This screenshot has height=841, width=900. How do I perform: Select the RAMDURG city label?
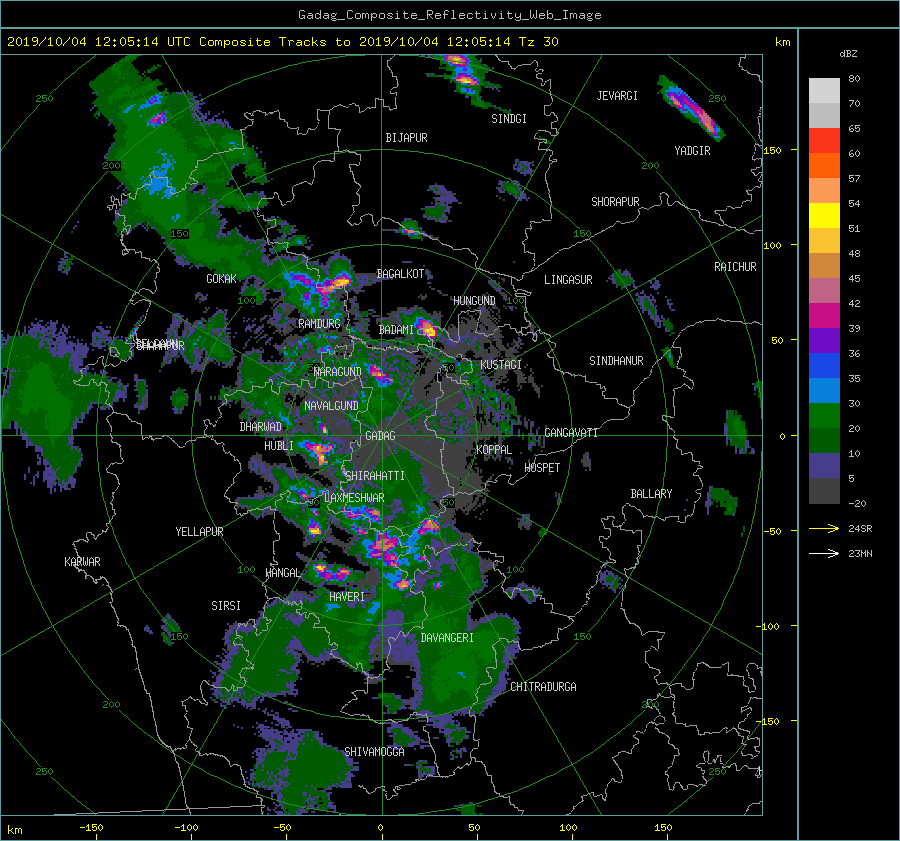pyautogui.click(x=319, y=324)
